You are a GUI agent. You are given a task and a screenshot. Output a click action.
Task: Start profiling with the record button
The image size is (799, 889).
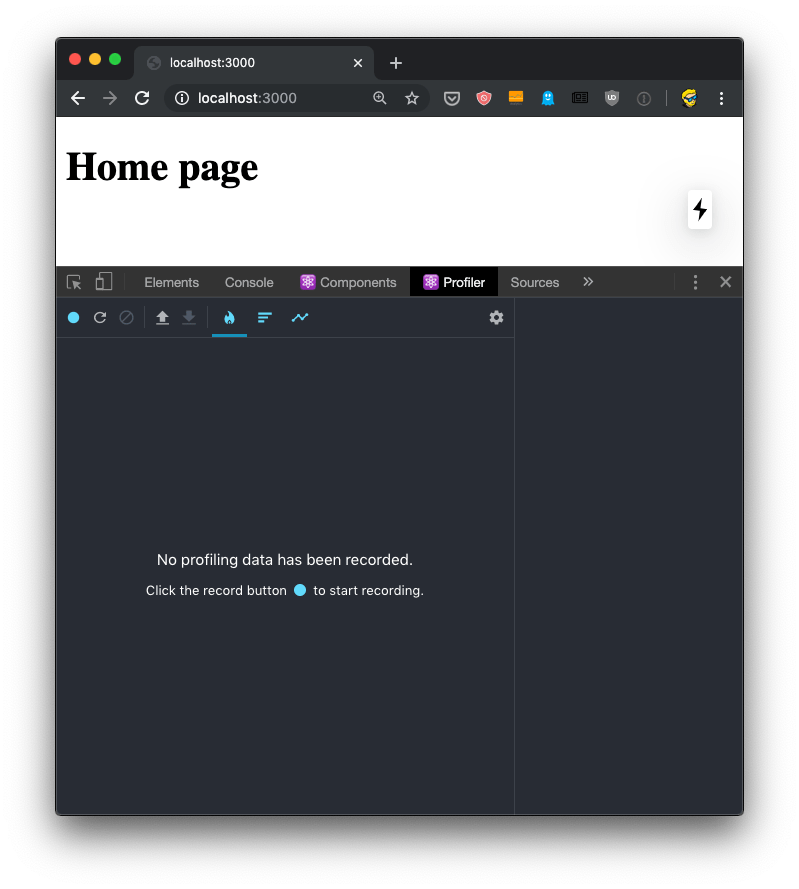pyautogui.click(x=74, y=318)
